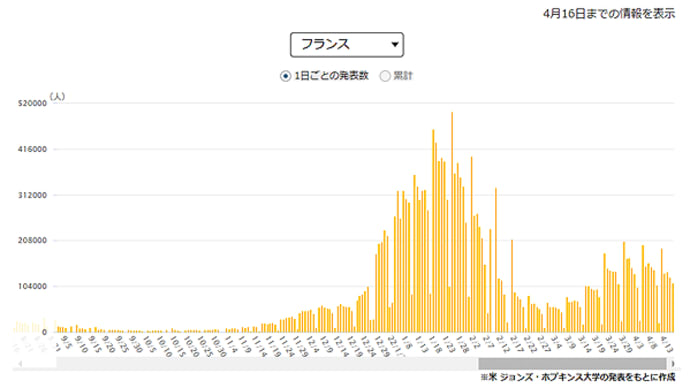
Task: Open the フランス country dropdown
Action: (x=347, y=44)
